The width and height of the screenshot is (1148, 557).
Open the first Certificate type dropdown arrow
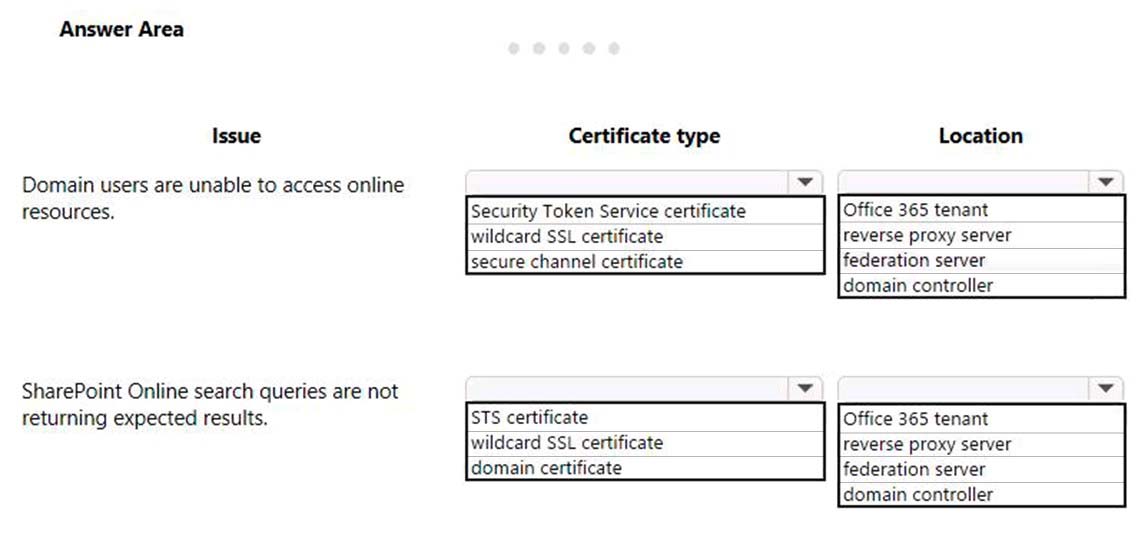(805, 182)
